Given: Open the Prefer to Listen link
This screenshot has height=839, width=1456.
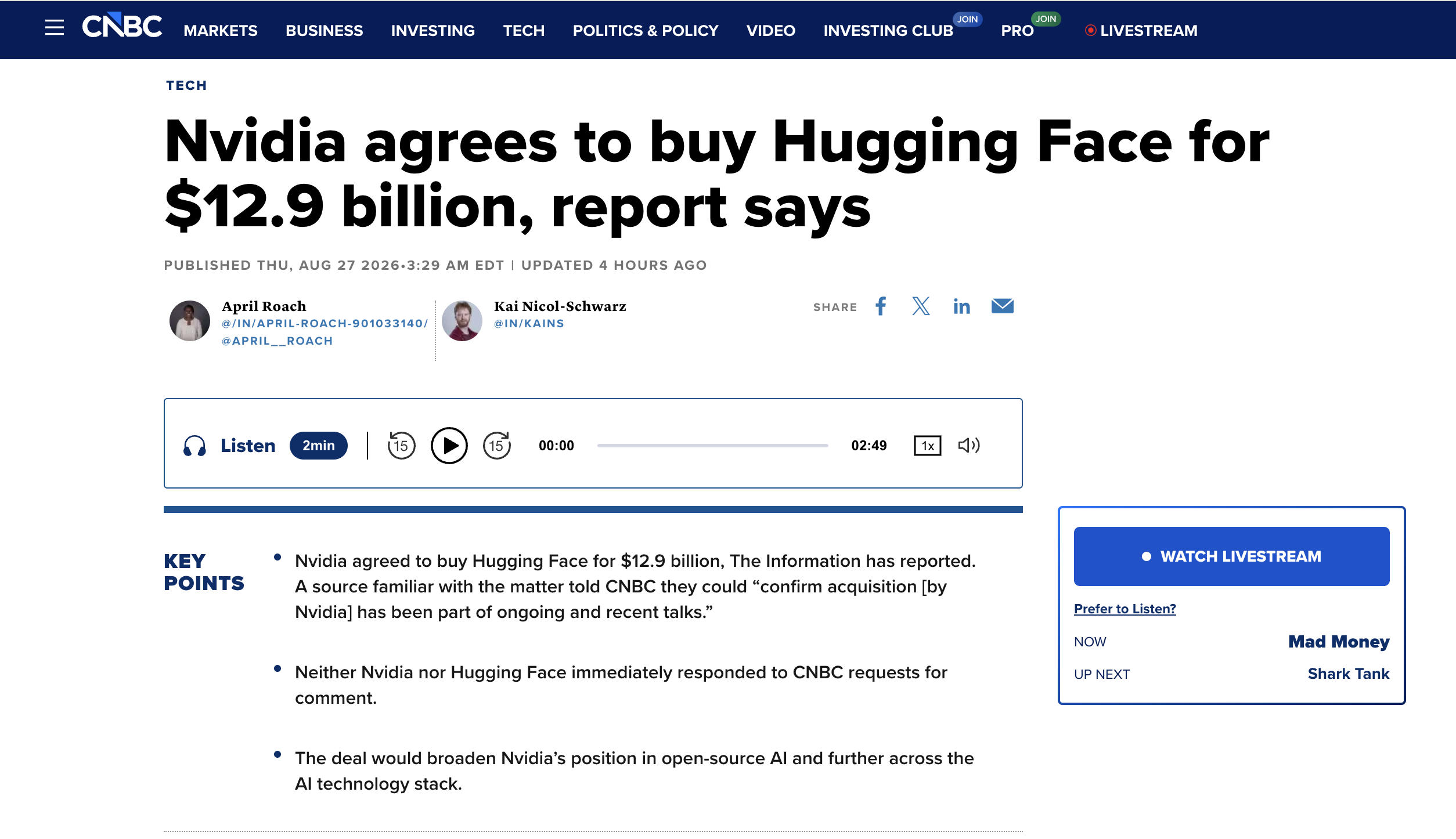Looking at the screenshot, I should (x=1125, y=609).
